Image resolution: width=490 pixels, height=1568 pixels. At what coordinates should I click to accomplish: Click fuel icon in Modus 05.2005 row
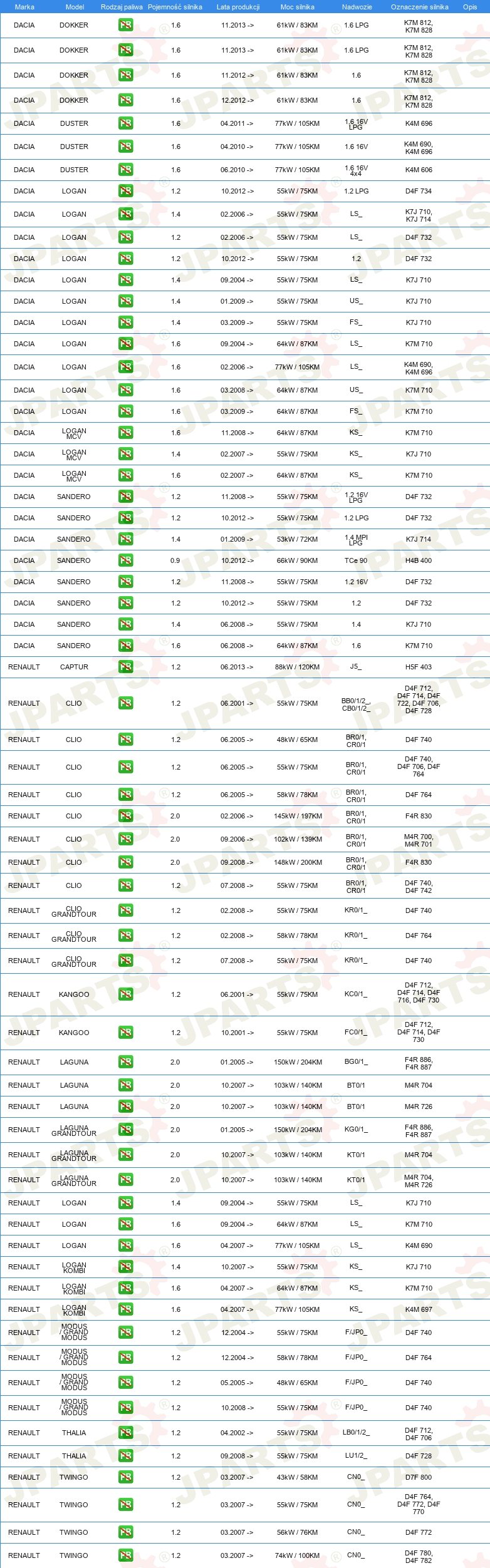(125, 1383)
